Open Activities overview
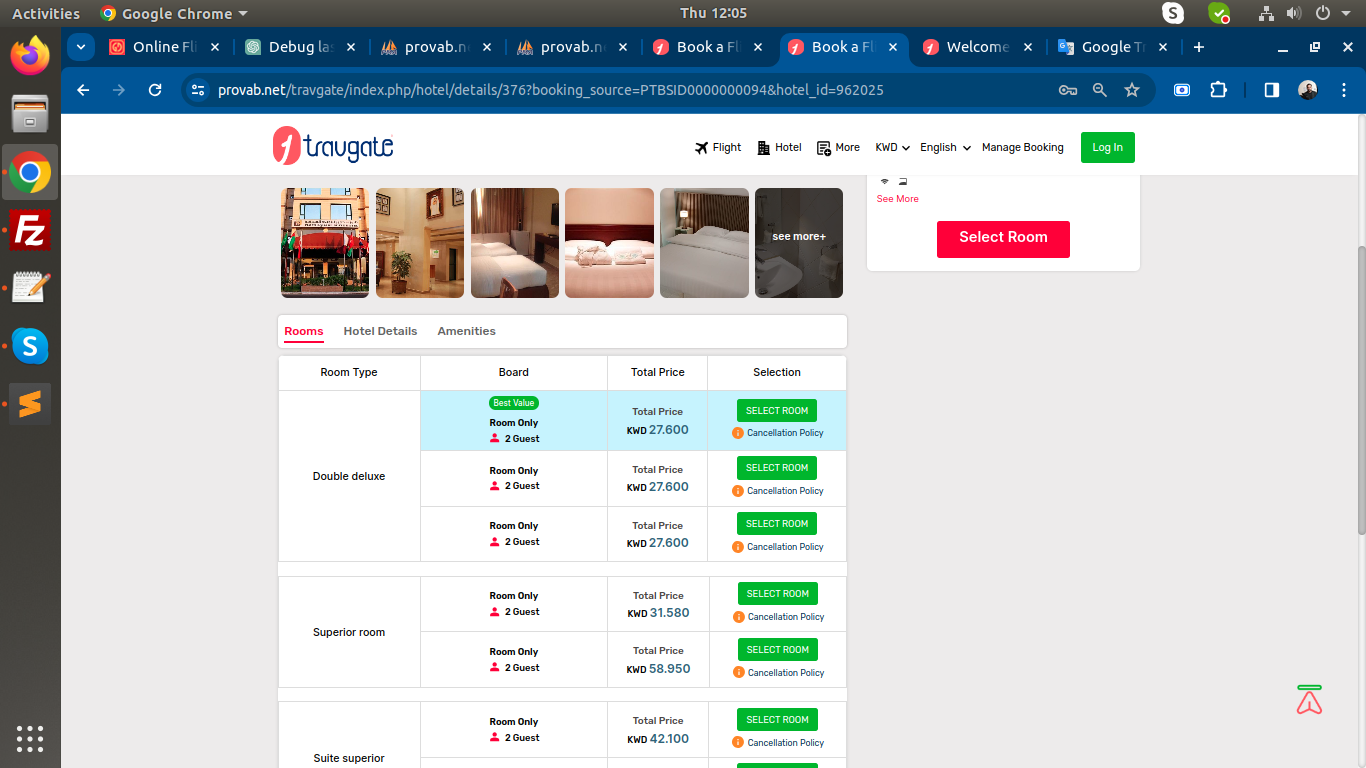The image size is (1366, 768). pos(46,13)
